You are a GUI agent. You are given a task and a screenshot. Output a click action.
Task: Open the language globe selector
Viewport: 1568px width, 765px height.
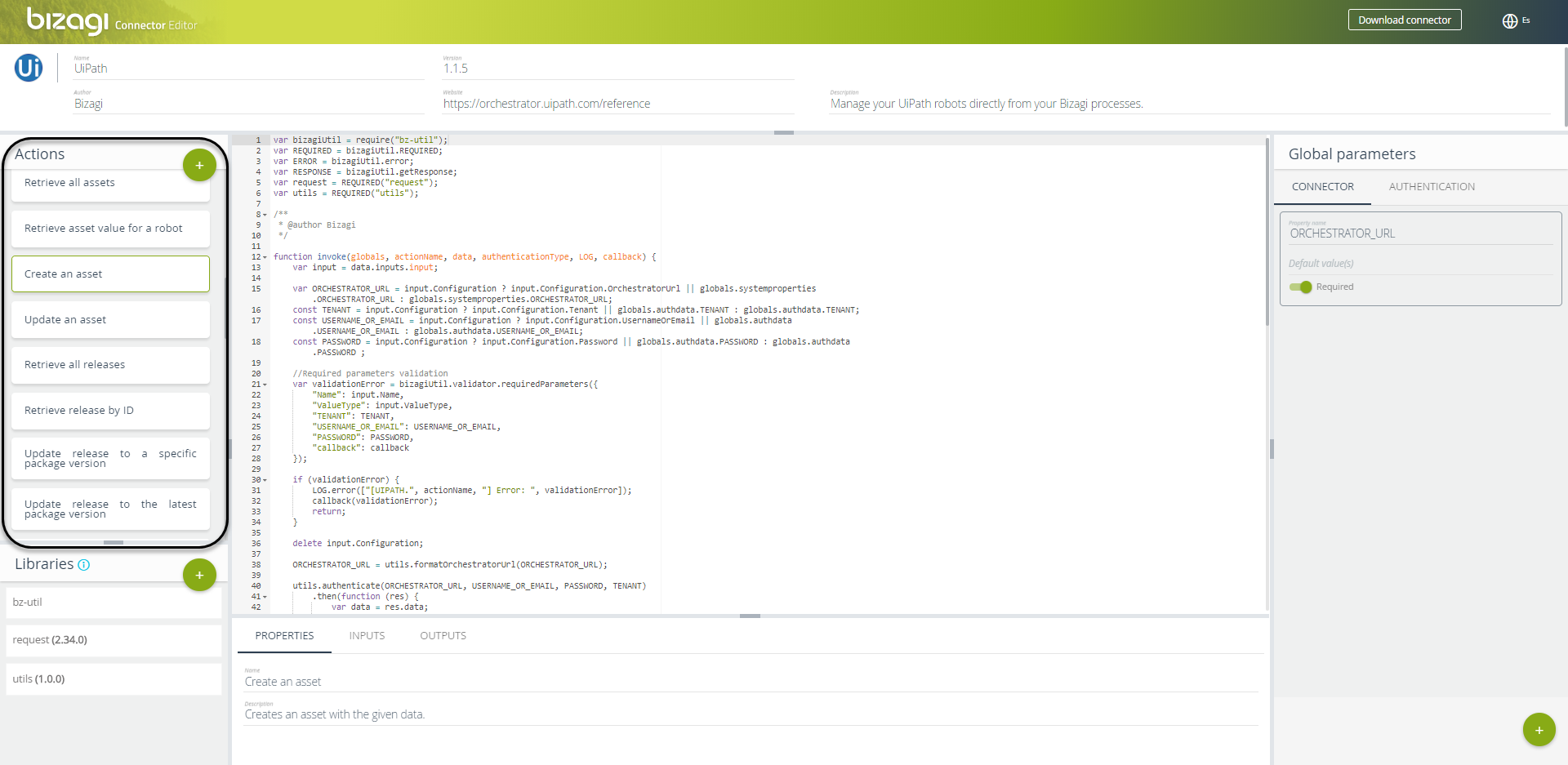point(1510,20)
